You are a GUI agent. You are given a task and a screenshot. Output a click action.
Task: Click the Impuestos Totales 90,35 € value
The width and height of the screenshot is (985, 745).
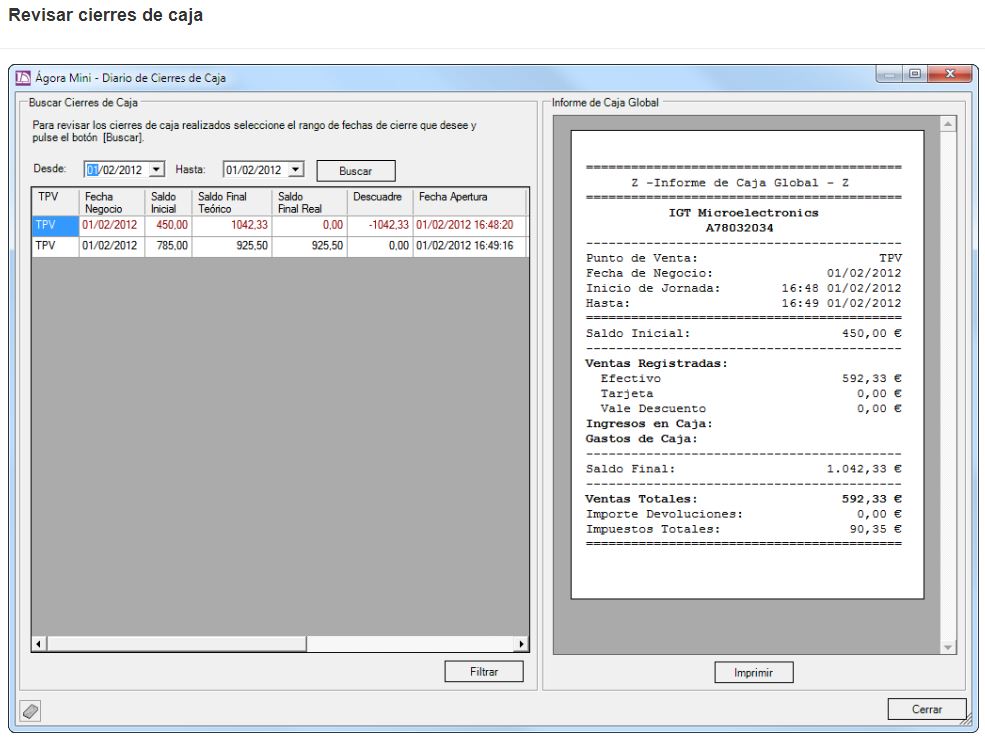[x=875, y=530]
